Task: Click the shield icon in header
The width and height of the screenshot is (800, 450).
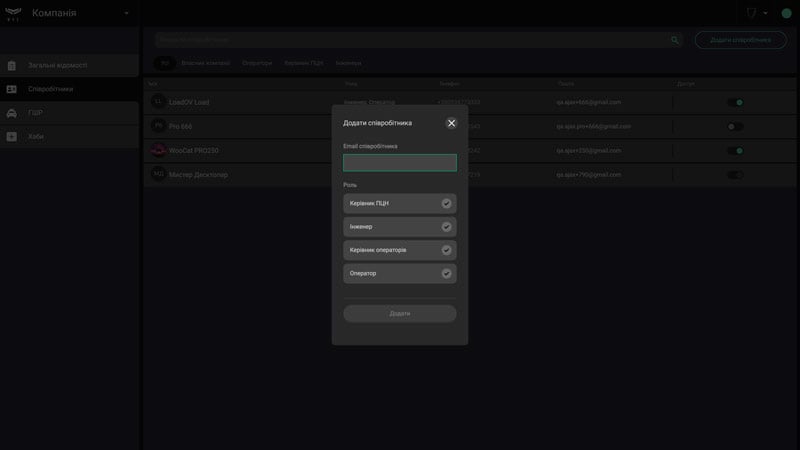Action: tap(751, 13)
